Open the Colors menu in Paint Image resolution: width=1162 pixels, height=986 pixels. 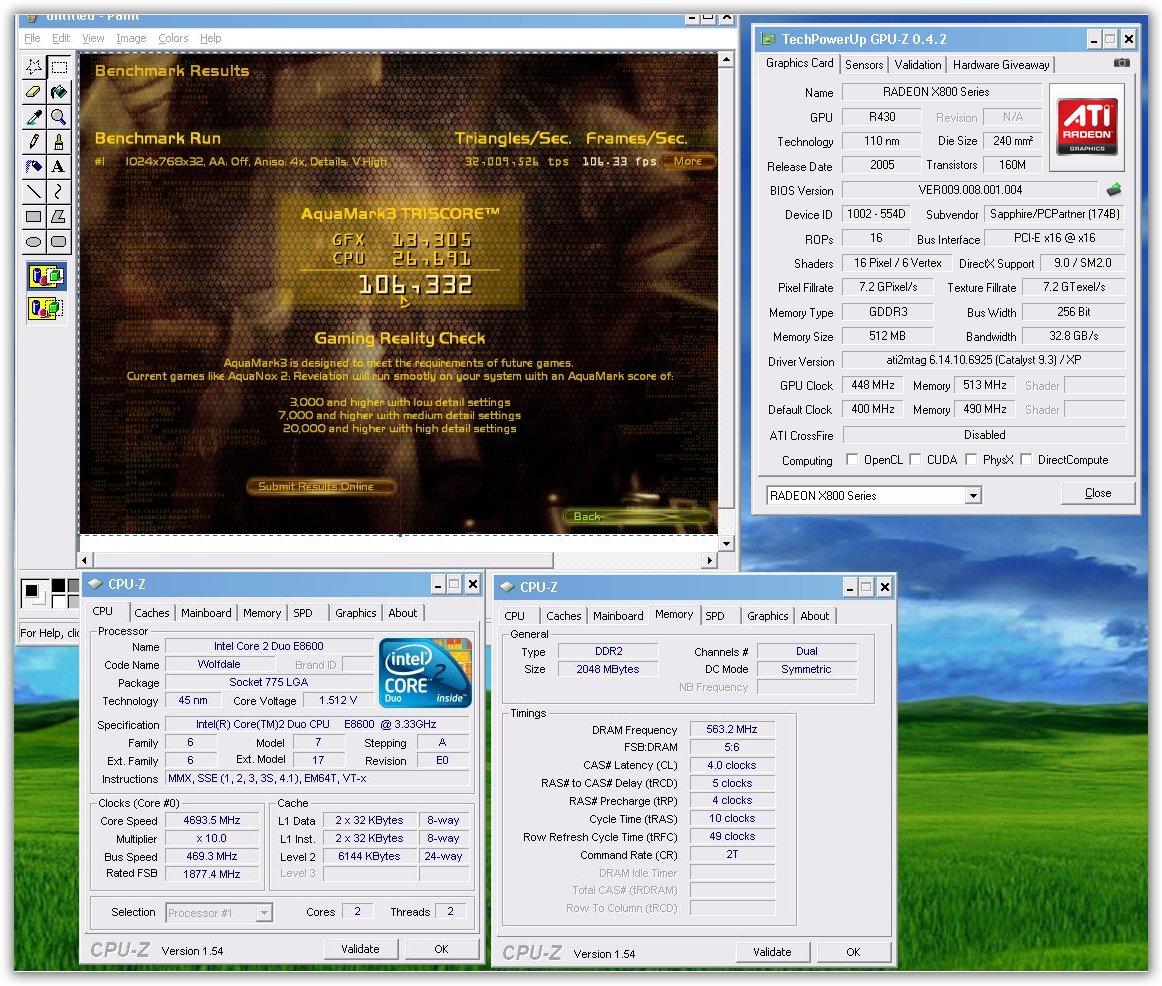tap(173, 38)
